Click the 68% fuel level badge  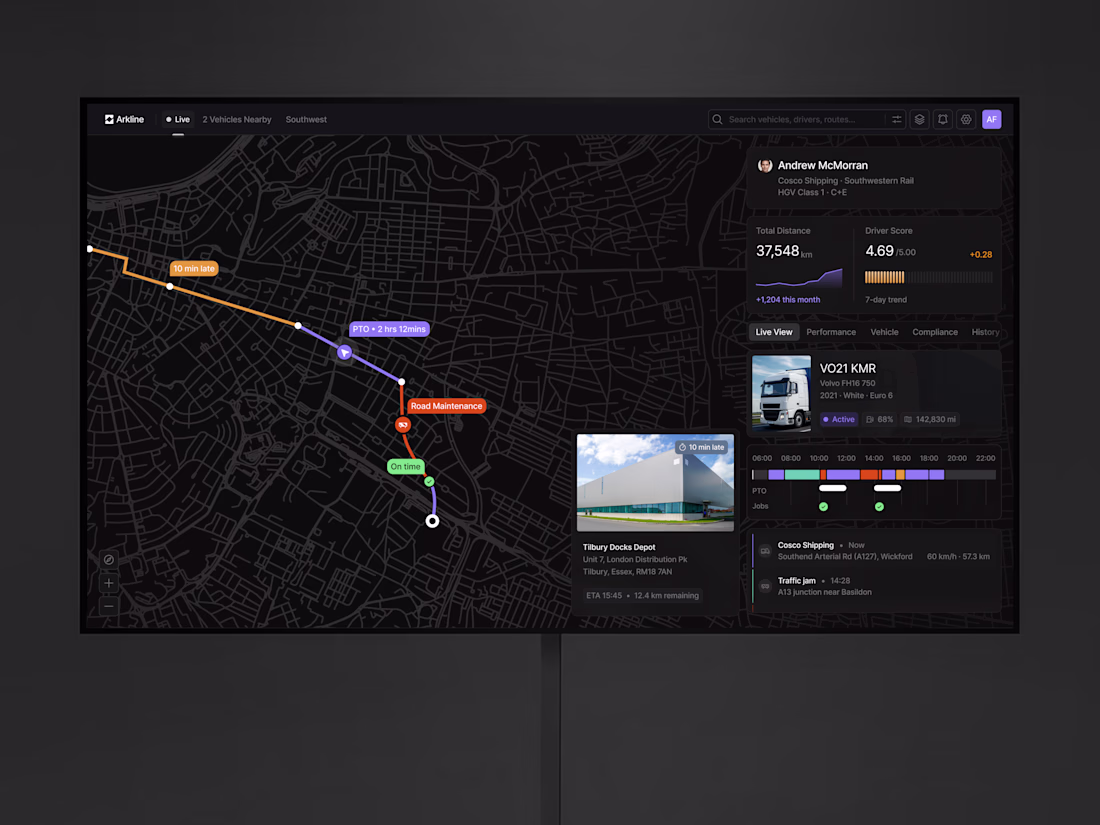(x=880, y=420)
